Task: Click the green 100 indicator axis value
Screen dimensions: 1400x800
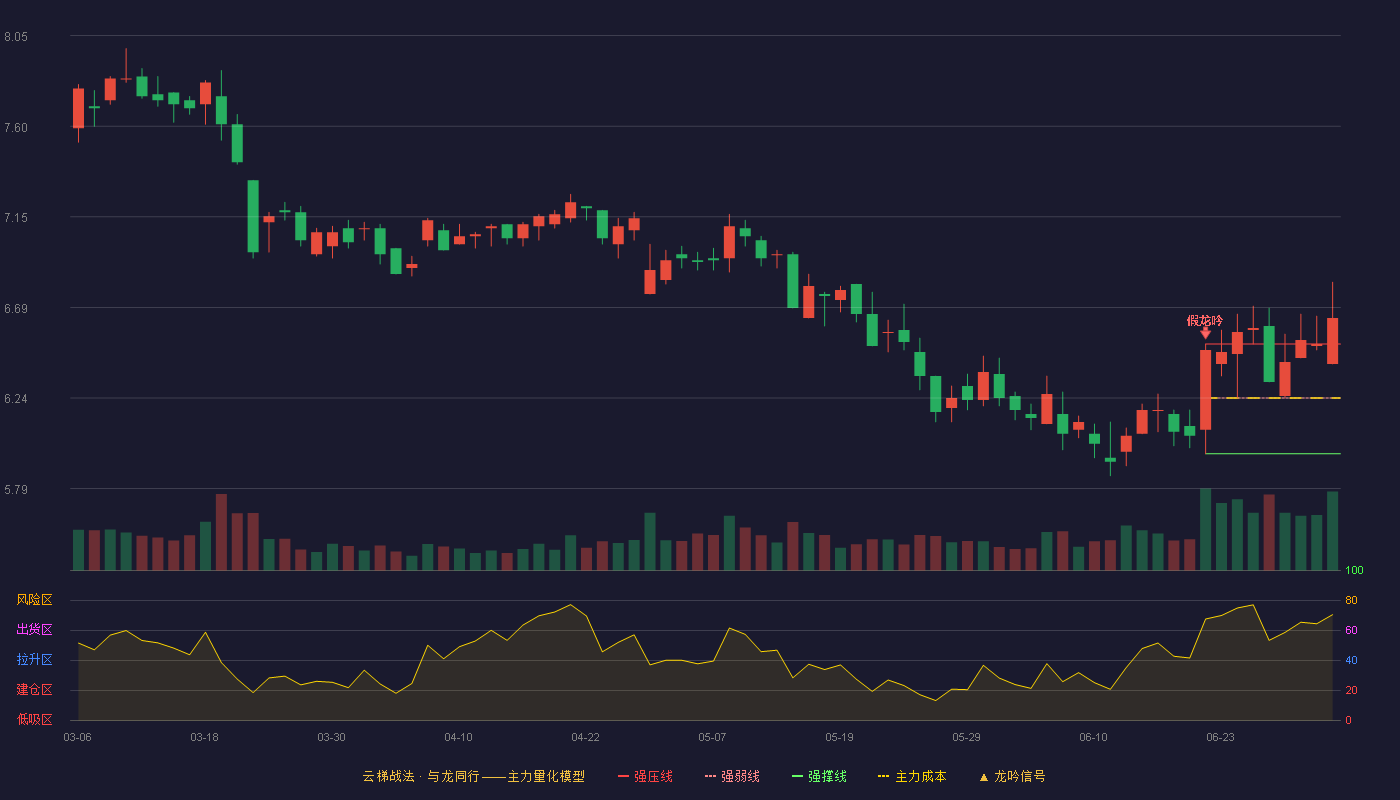Action: [x=1354, y=571]
